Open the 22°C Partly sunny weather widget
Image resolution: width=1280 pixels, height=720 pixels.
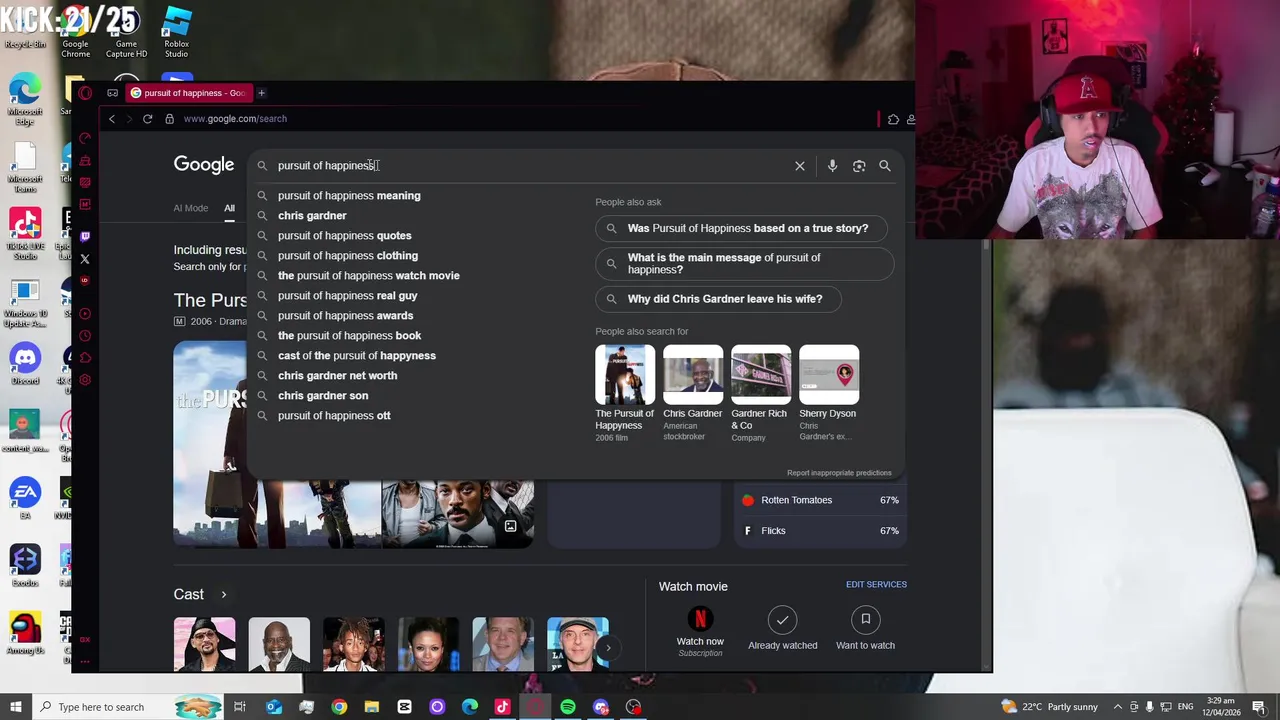click(x=1050, y=707)
